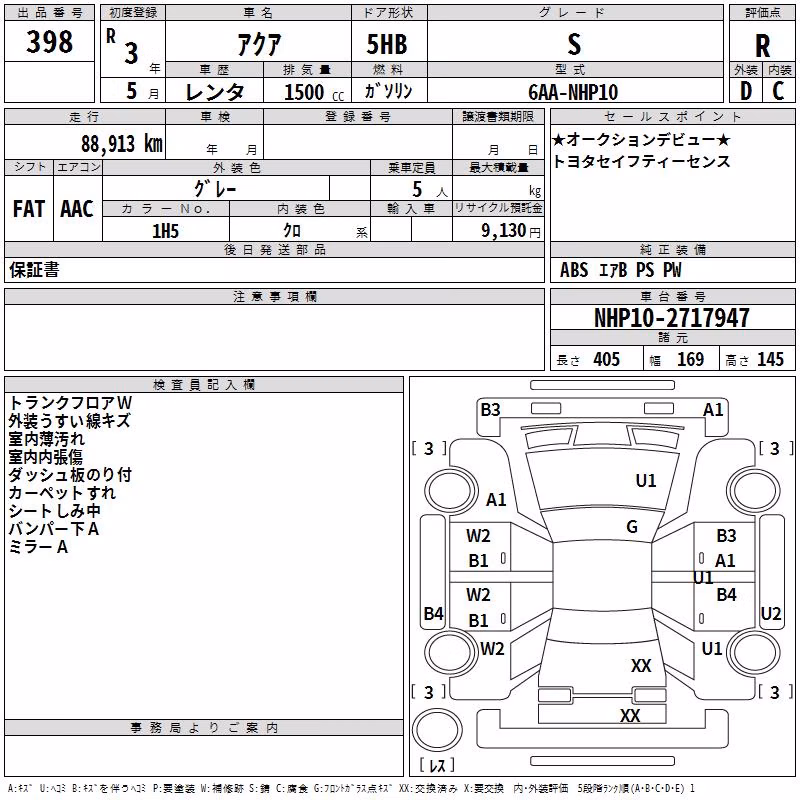Viewport: 800px width, 800px height.
Task: Select the exterior color グレー
Action: point(215,189)
